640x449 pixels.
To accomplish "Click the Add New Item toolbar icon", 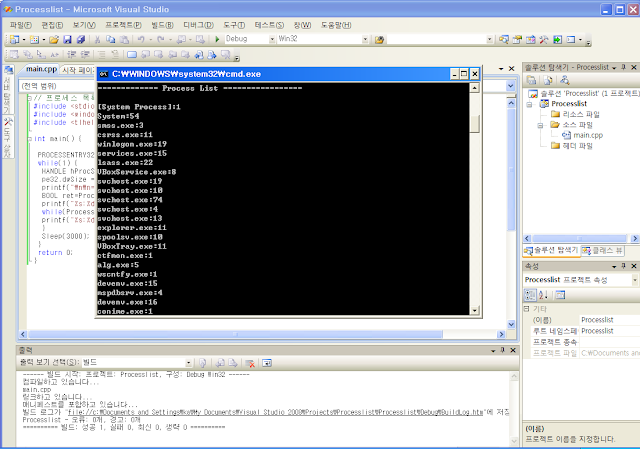I will pos(34,39).
